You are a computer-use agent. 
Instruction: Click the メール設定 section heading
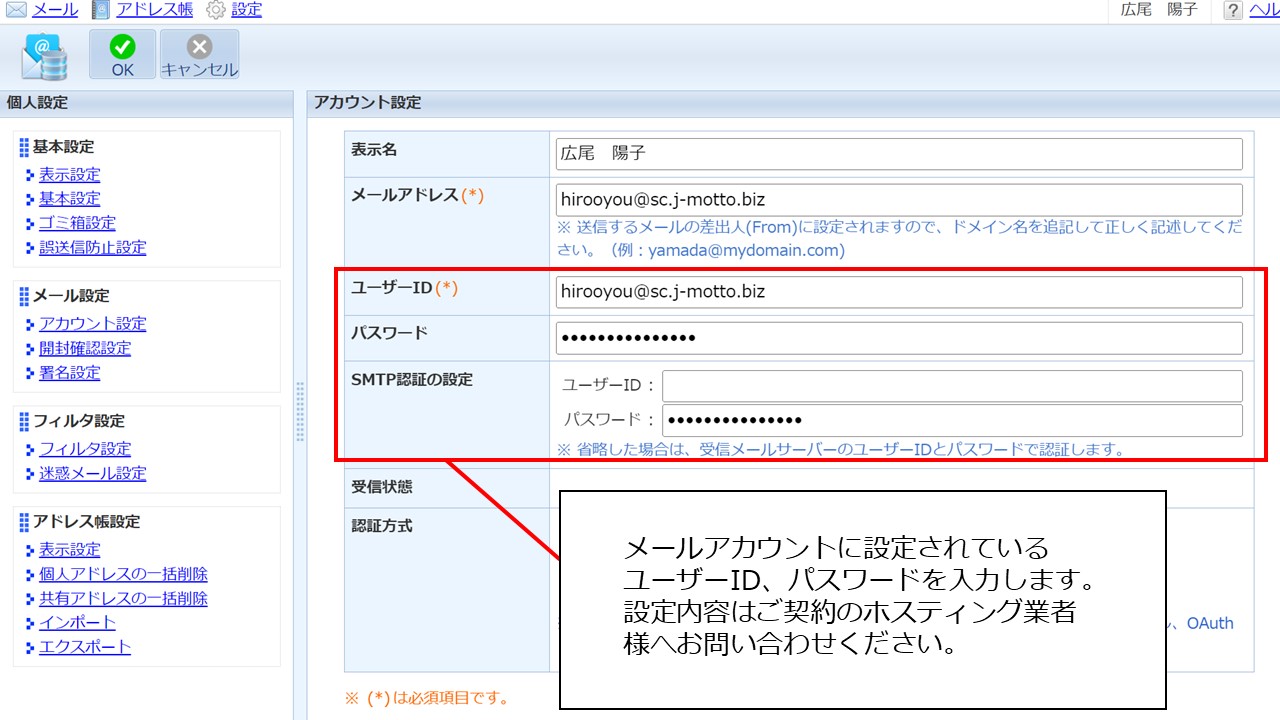click(71, 296)
